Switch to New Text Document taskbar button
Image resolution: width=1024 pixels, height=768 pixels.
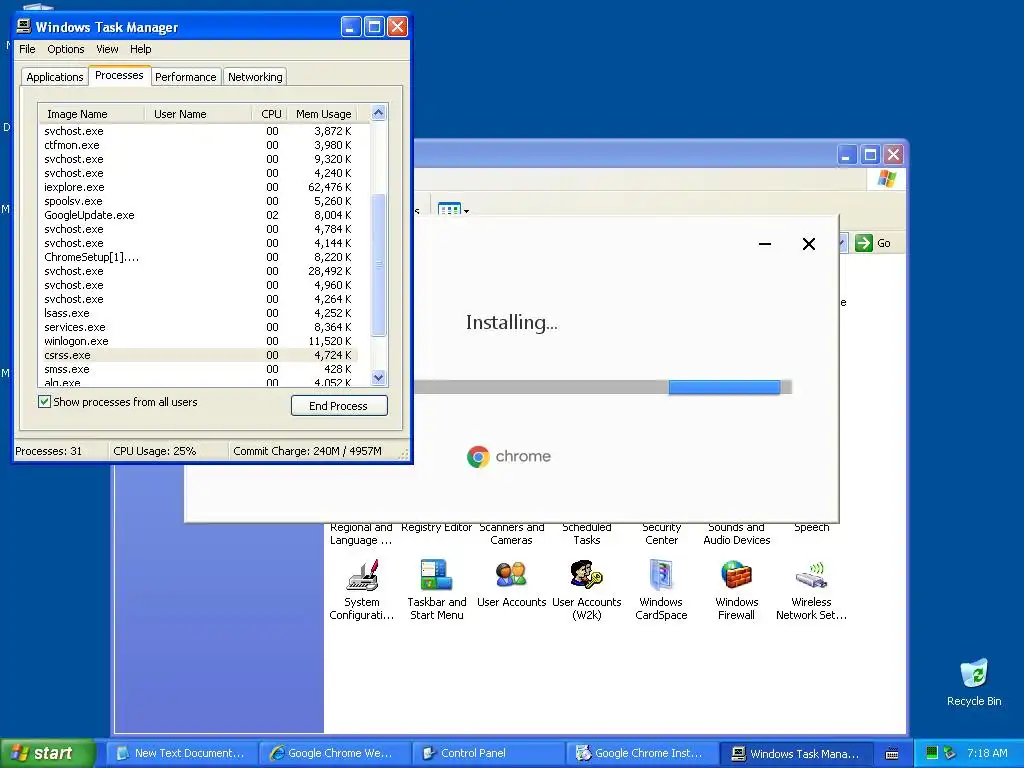coord(180,753)
